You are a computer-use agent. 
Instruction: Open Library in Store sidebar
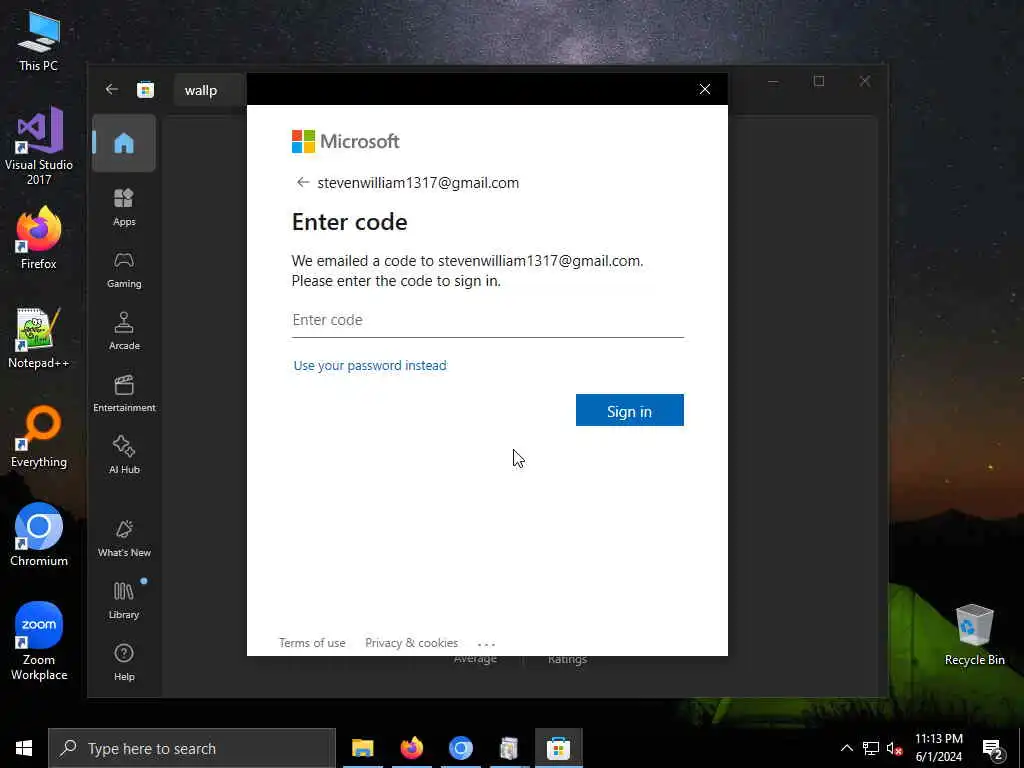click(x=124, y=601)
